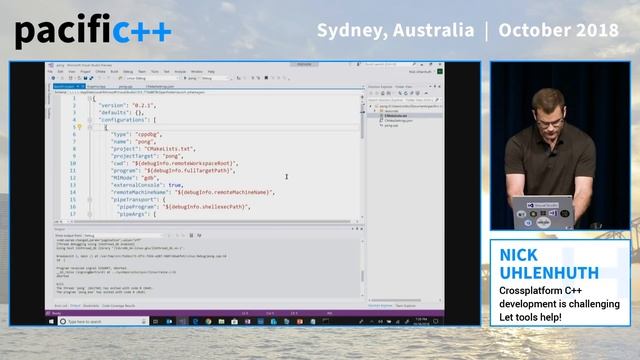Click the "MIMode": "gdb" code line
The height and width of the screenshot is (360, 640).
135,178
